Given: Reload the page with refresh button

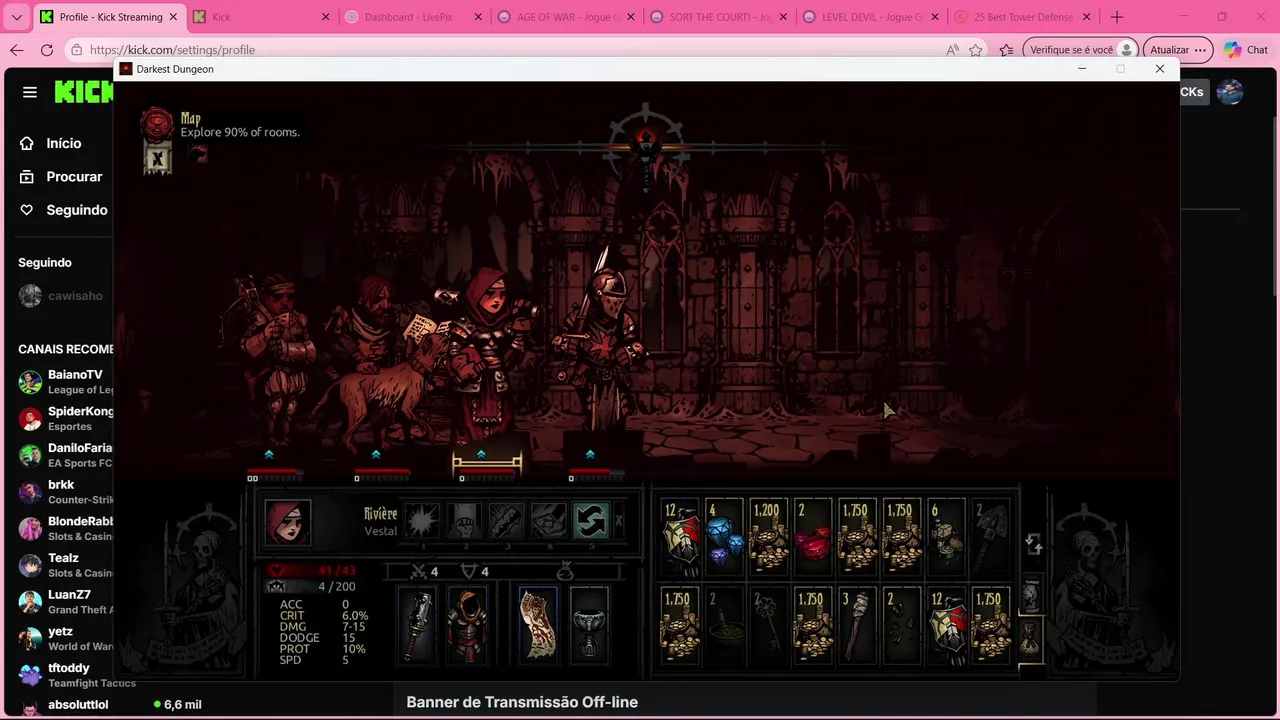Looking at the screenshot, I should click(x=47, y=50).
